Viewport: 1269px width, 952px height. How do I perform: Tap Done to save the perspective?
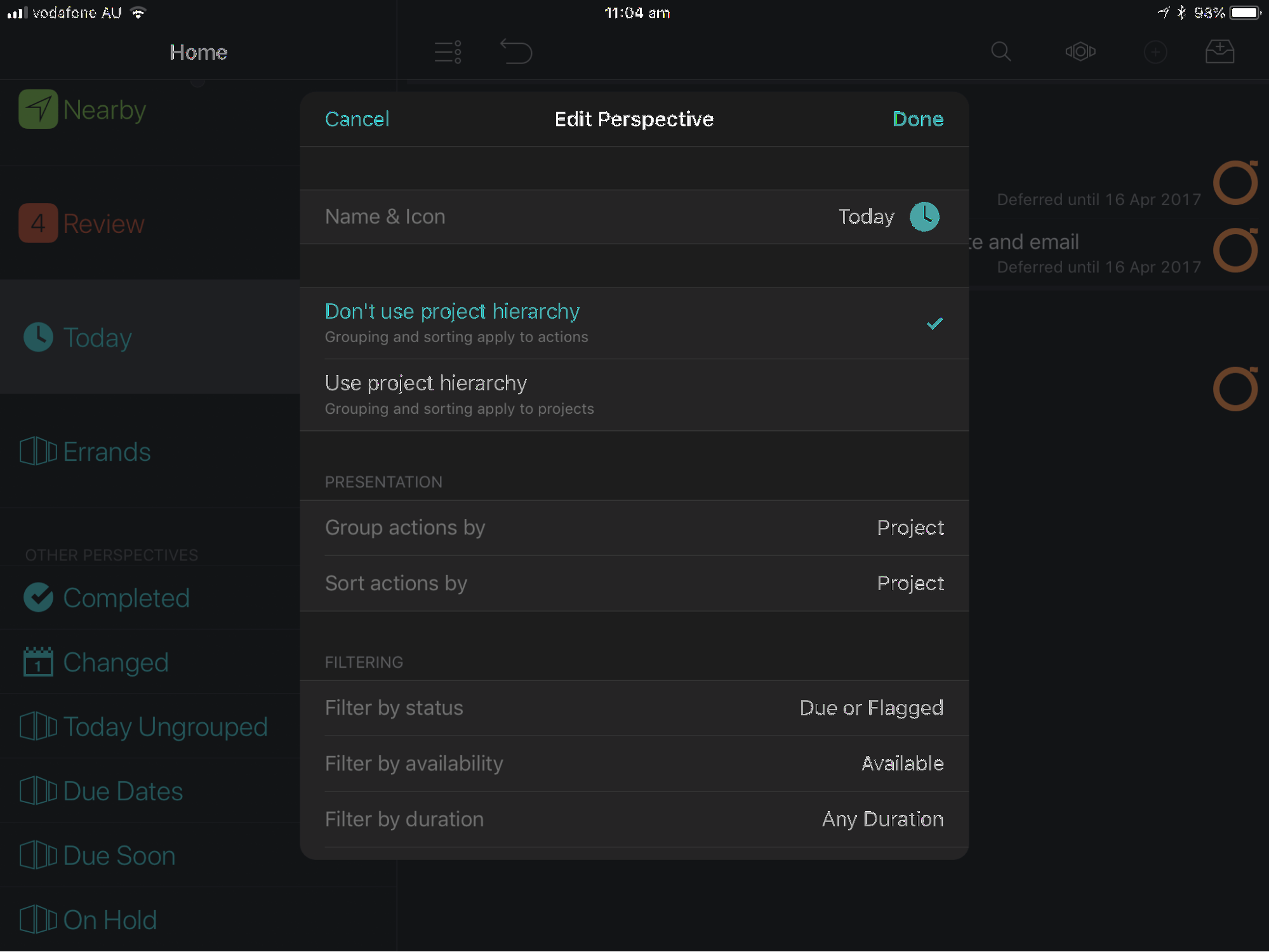(917, 119)
